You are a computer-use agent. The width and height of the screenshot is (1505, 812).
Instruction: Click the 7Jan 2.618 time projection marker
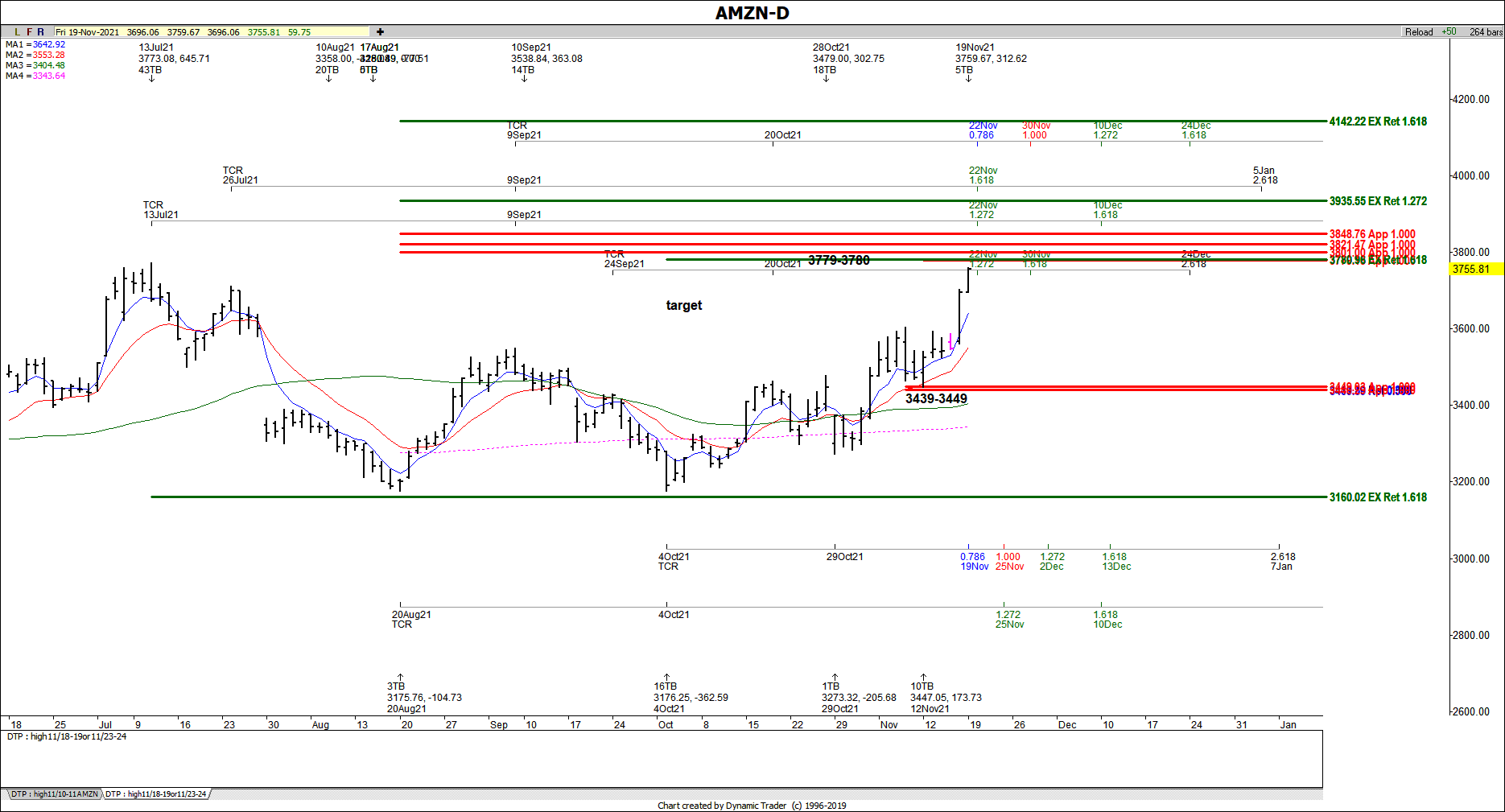pyautogui.click(x=1283, y=562)
